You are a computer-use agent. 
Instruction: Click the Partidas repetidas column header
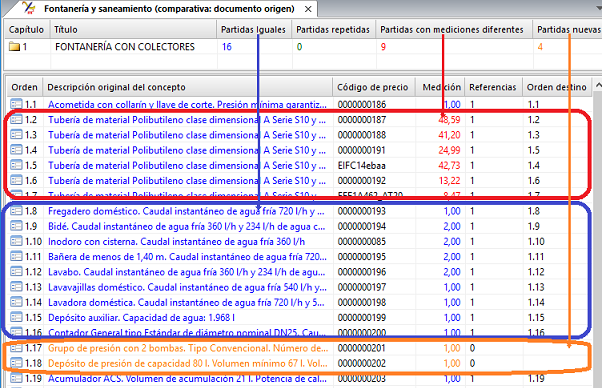click(333, 30)
